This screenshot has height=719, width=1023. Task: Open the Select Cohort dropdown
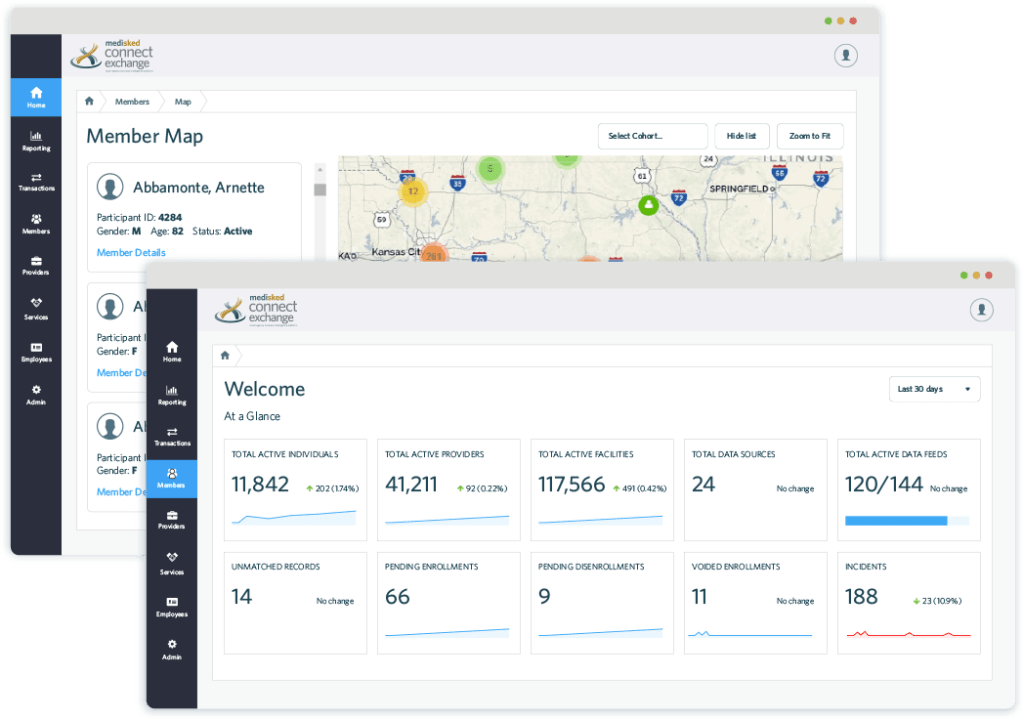click(x=652, y=136)
